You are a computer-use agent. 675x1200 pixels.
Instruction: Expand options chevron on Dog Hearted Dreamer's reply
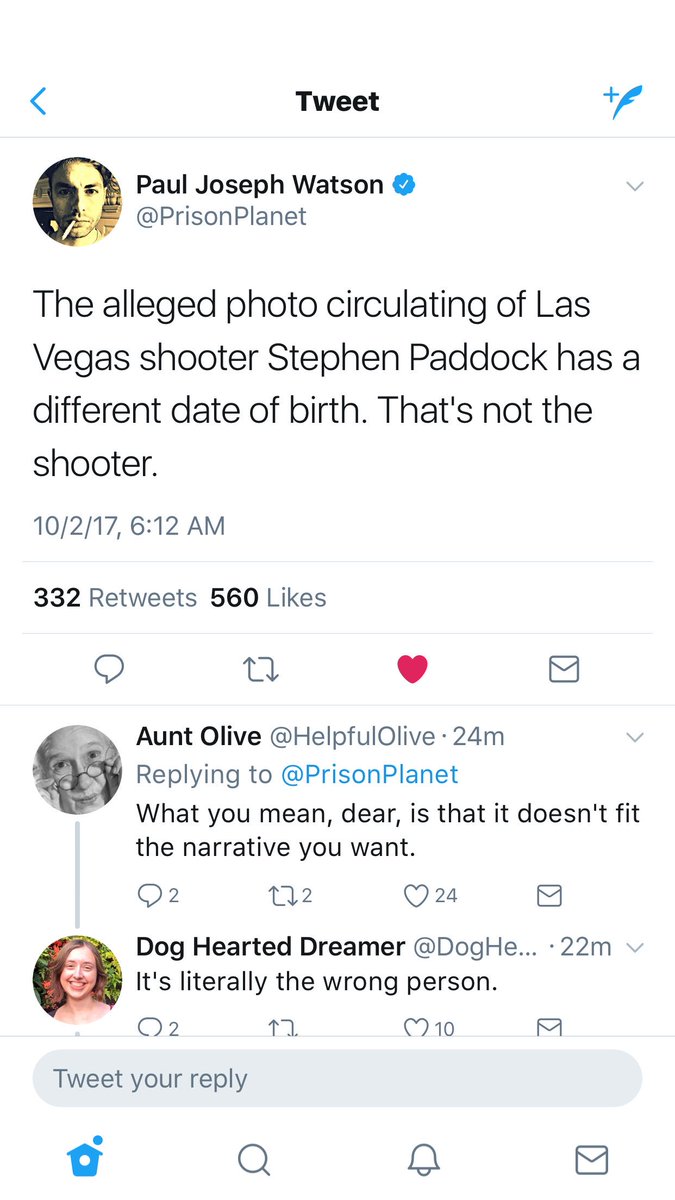click(x=634, y=947)
